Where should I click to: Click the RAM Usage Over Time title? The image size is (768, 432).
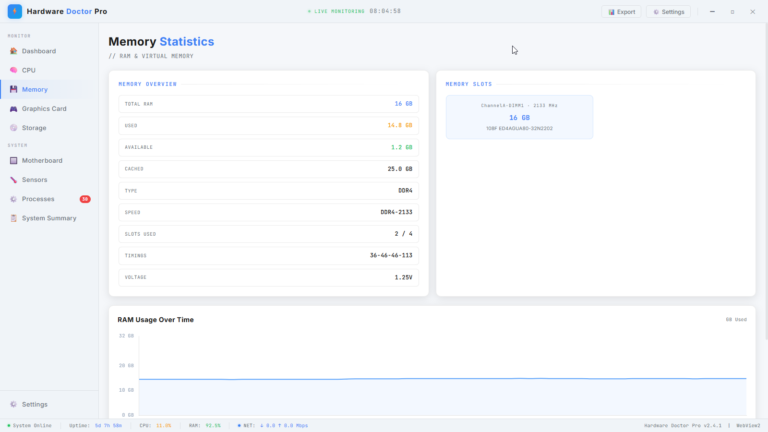click(x=155, y=319)
